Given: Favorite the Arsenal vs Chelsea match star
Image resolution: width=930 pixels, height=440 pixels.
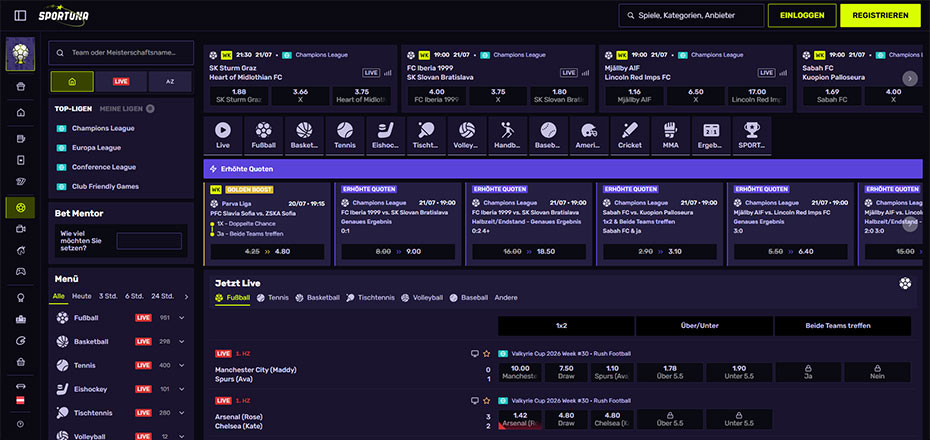Looking at the screenshot, I should pyautogui.click(x=486, y=400).
